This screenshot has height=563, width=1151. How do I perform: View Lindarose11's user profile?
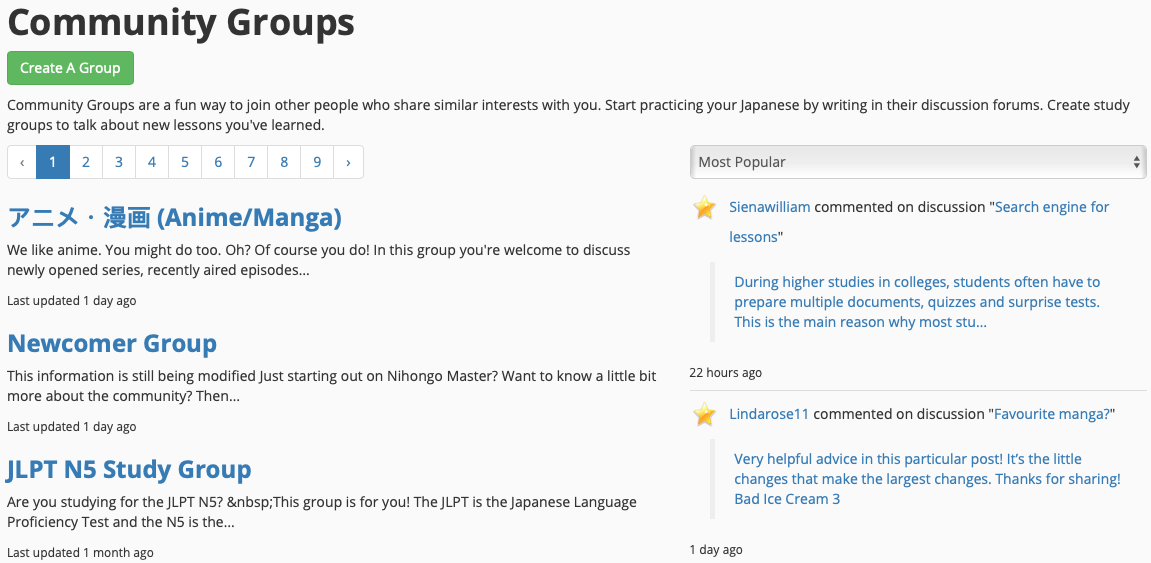[x=769, y=414]
